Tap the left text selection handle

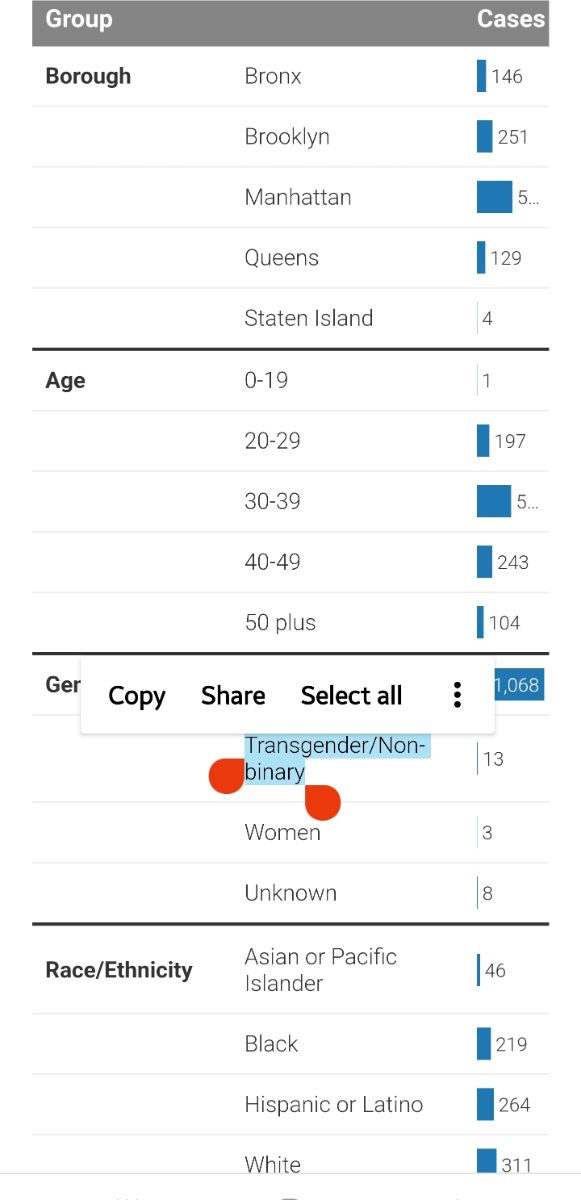coord(226,776)
